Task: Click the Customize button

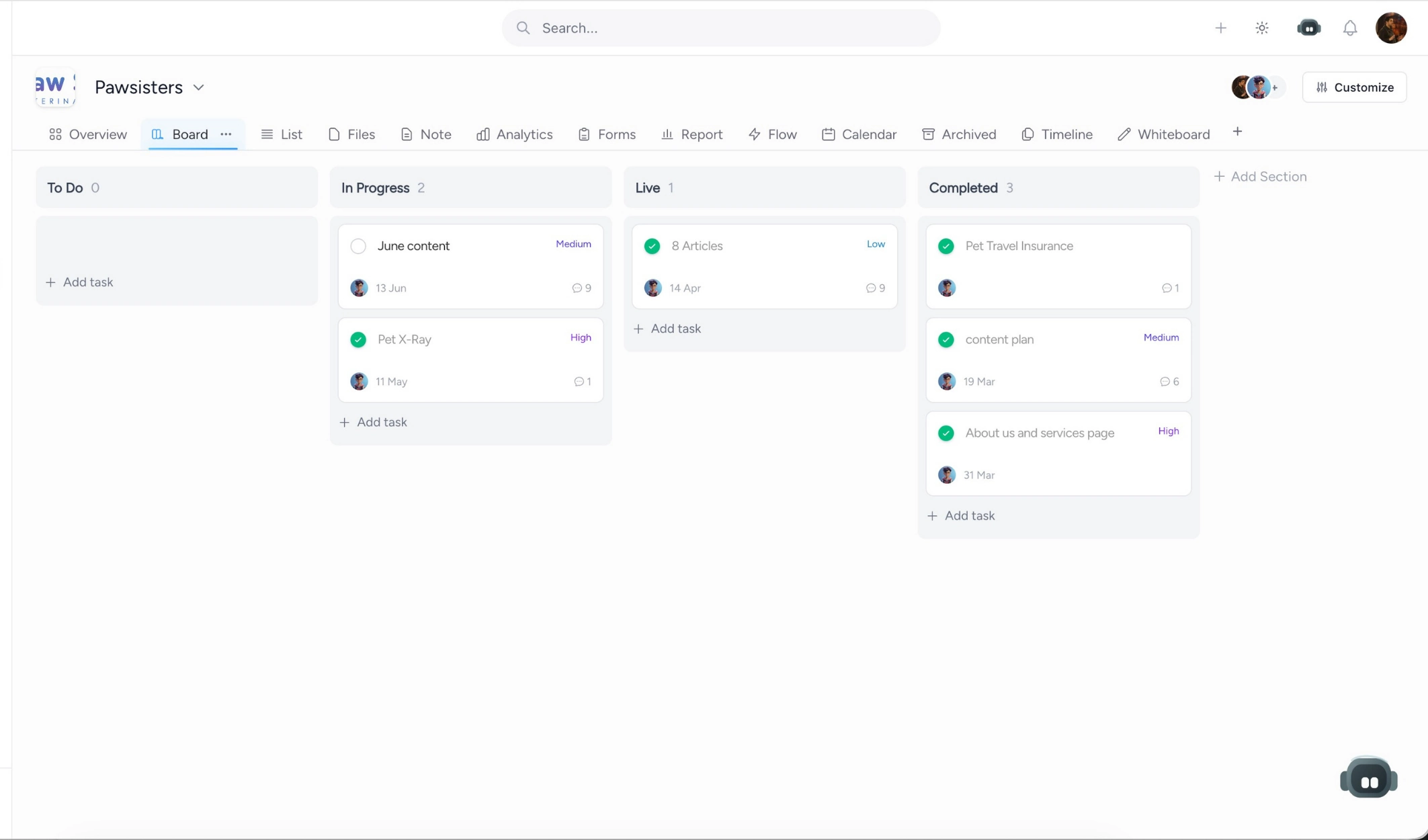Action: tap(1354, 87)
